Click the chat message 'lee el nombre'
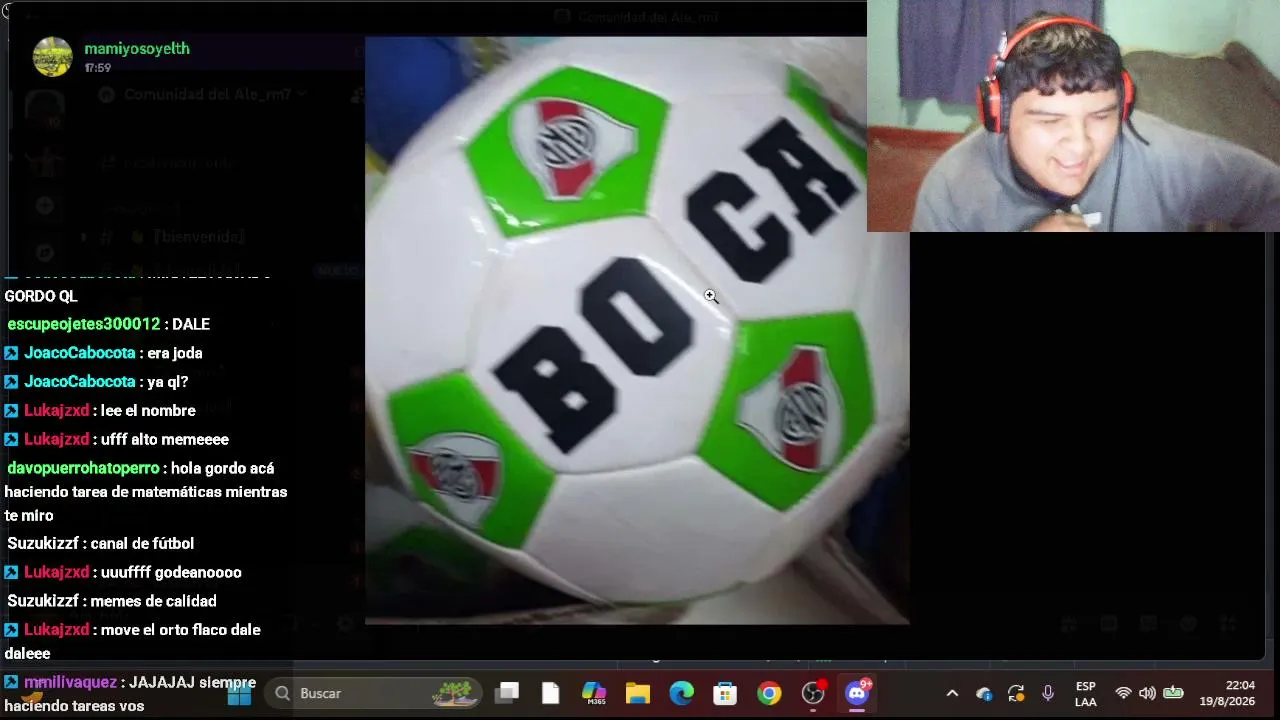This screenshot has width=1280, height=720. 148,411
